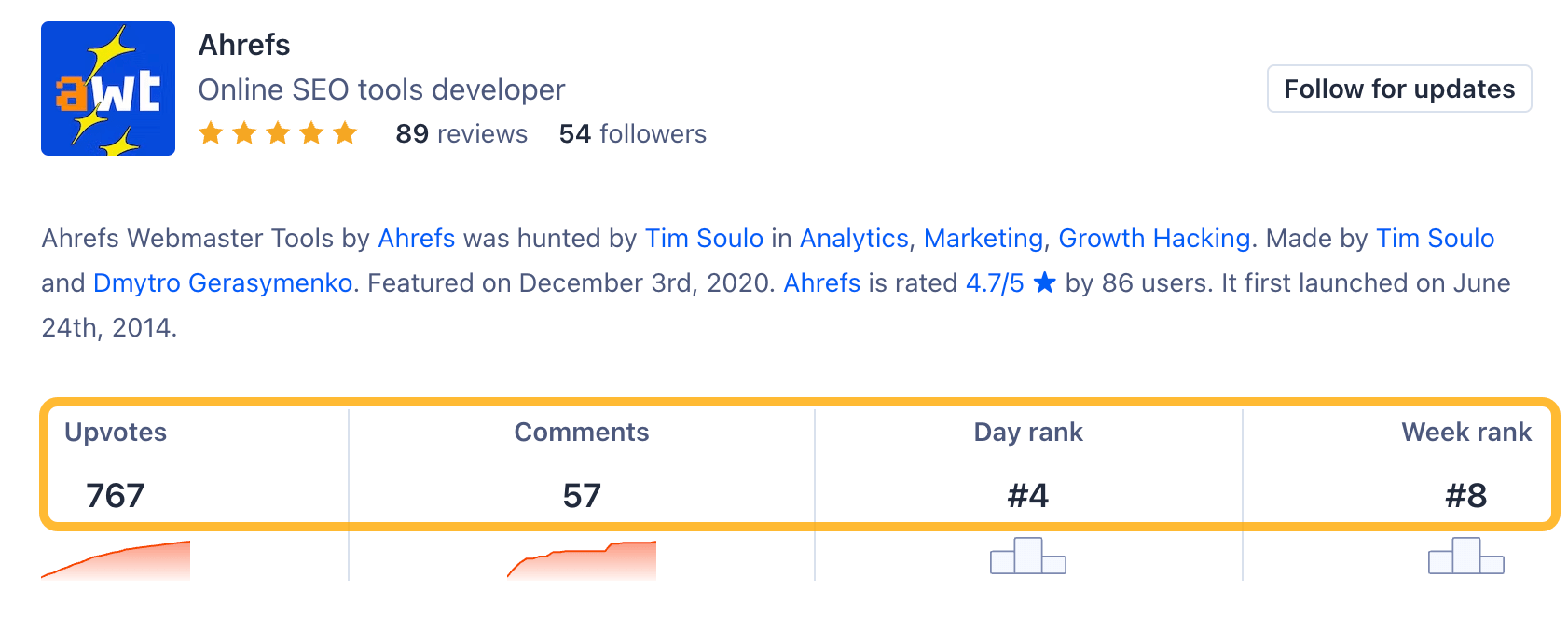This screenshot has width=1568, height=619.
Task: Open the Marketing category link
Action: coord(983,239)
